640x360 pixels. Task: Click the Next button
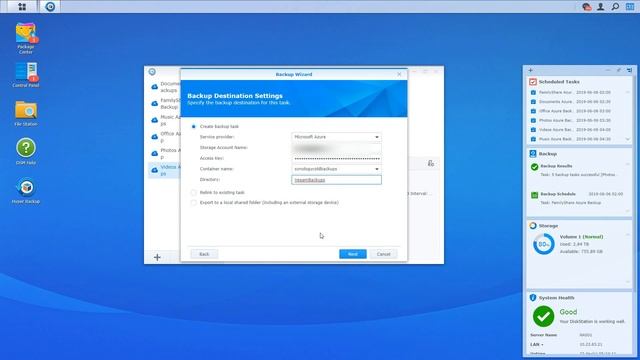[x=353, y=254]
